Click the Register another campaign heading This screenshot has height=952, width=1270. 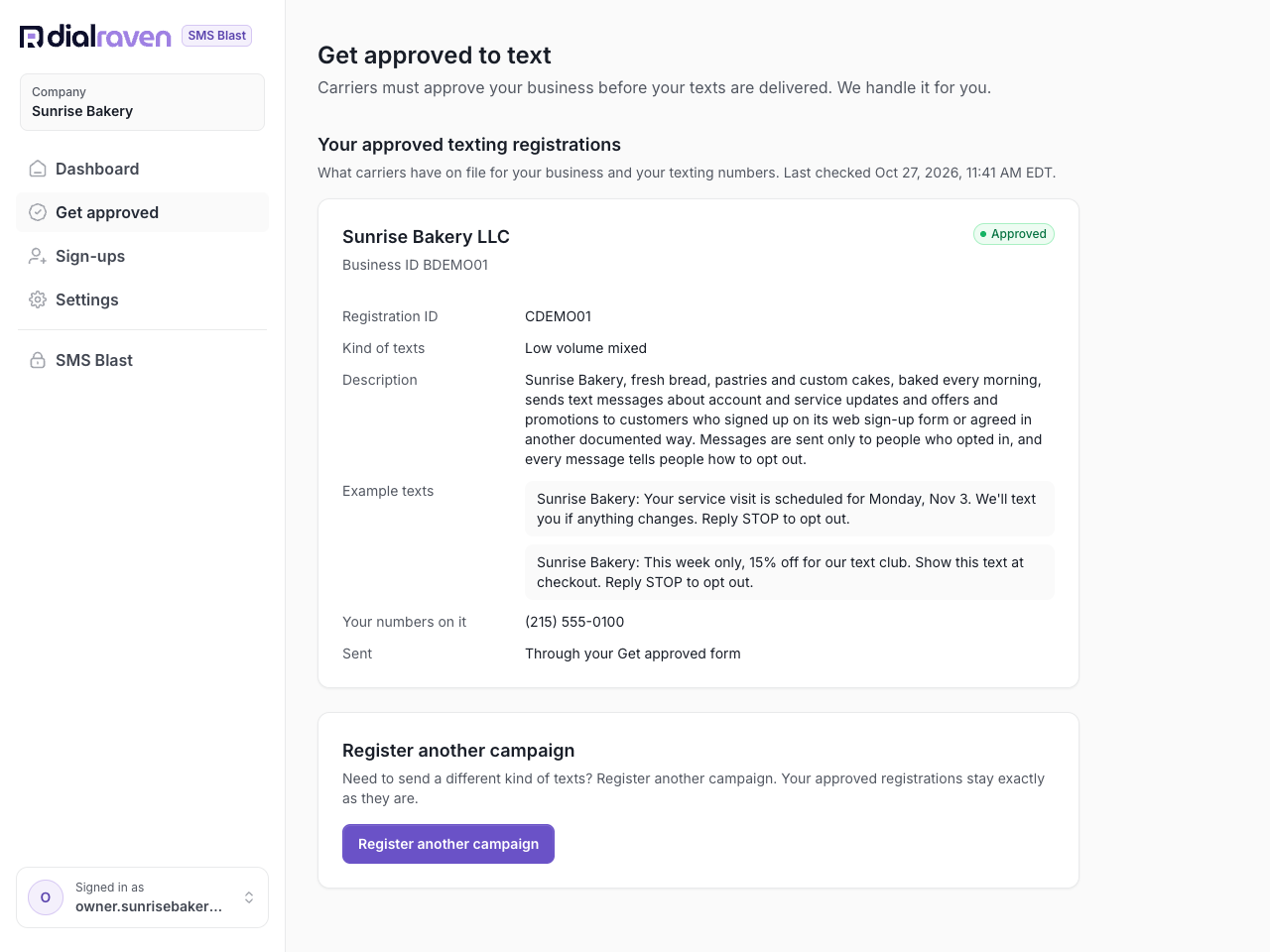coord(458,751)
